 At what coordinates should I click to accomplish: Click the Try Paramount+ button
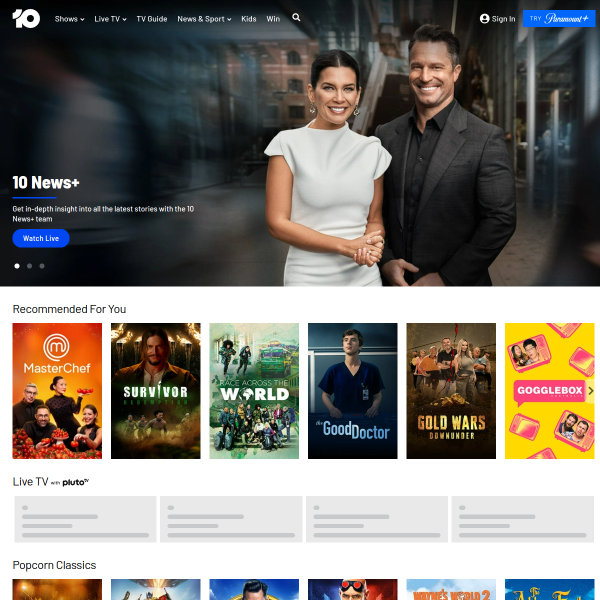click(559, 19)
